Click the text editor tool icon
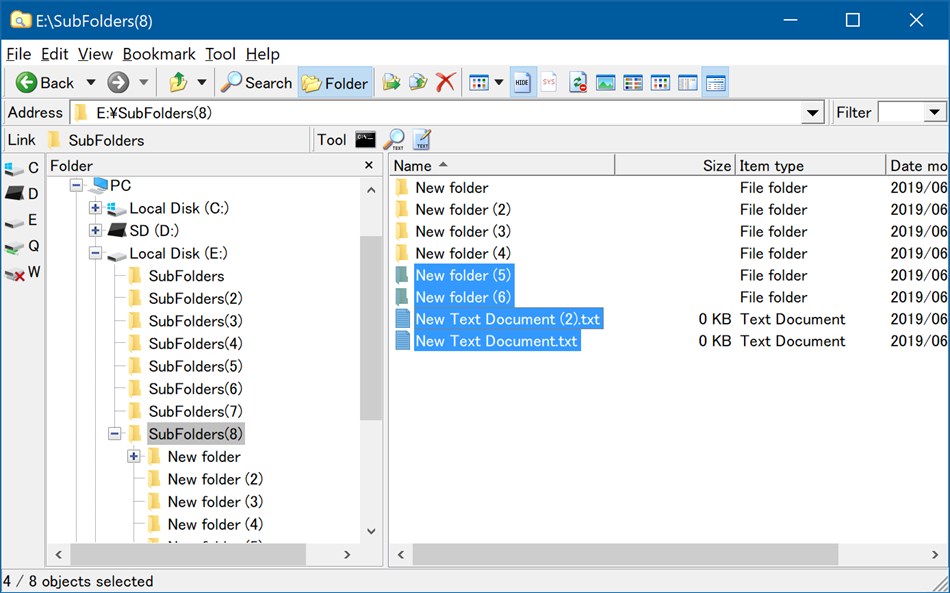 pyautogui.click(x=422, y=140)
